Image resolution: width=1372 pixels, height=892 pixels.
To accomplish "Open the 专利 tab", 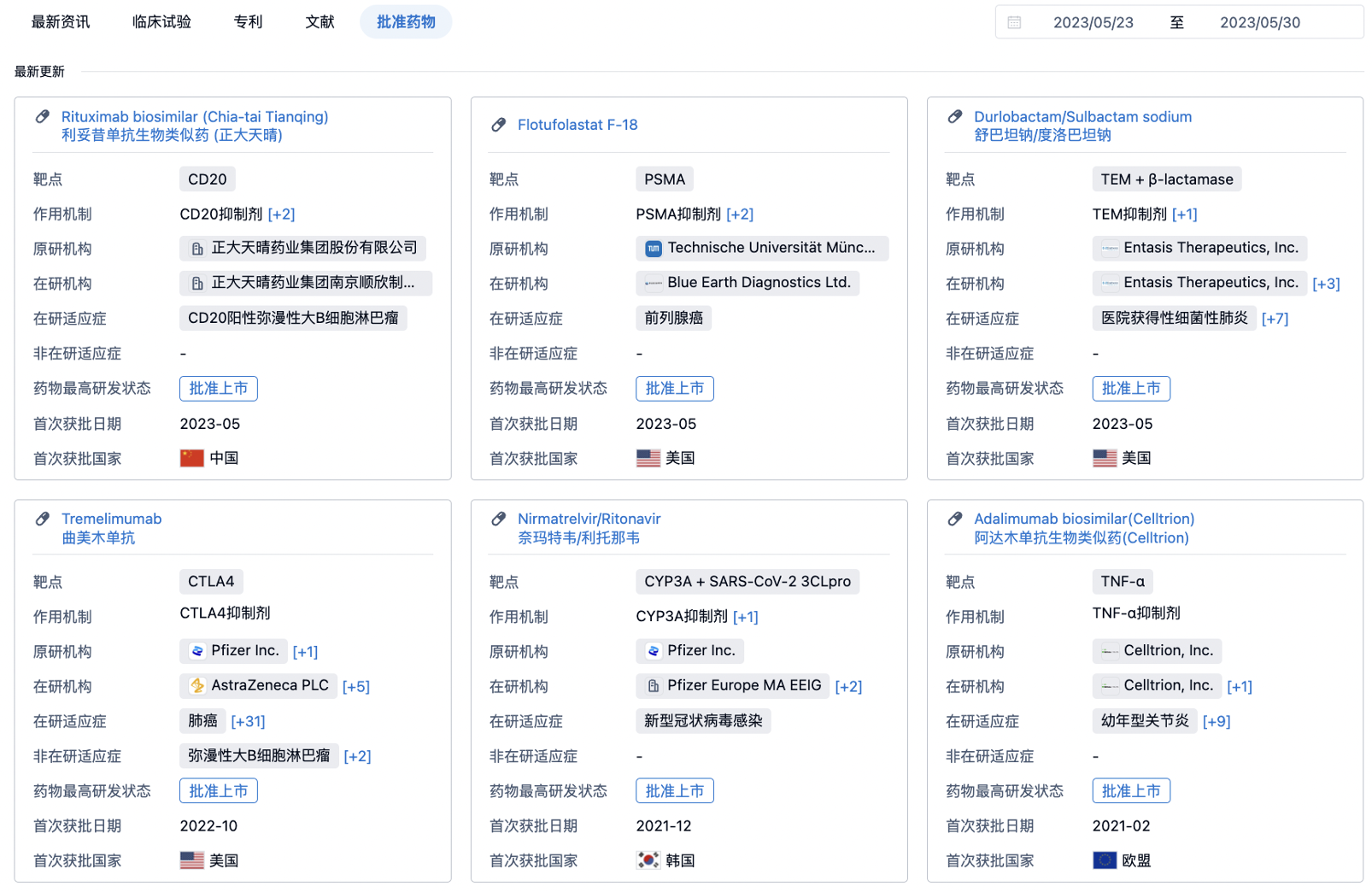I will [x=248, y=22].
